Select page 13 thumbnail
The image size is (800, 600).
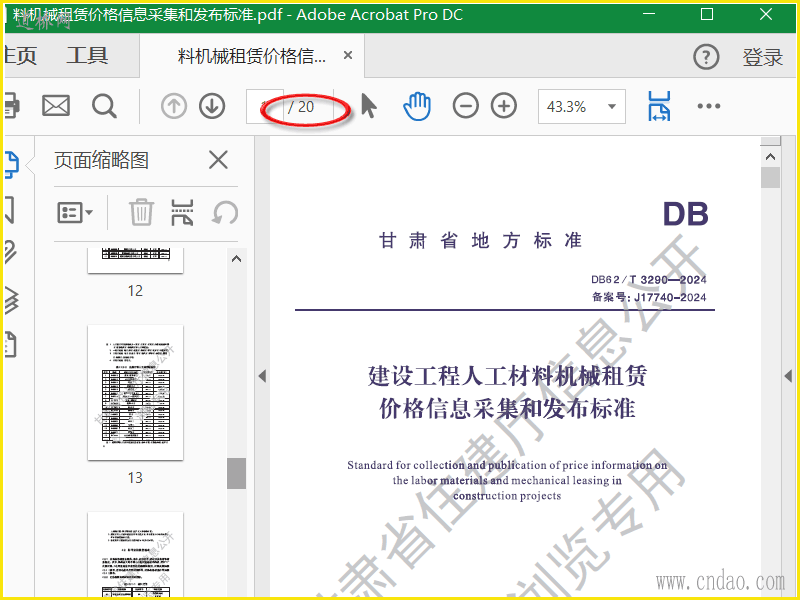click(x=135, y=392)
